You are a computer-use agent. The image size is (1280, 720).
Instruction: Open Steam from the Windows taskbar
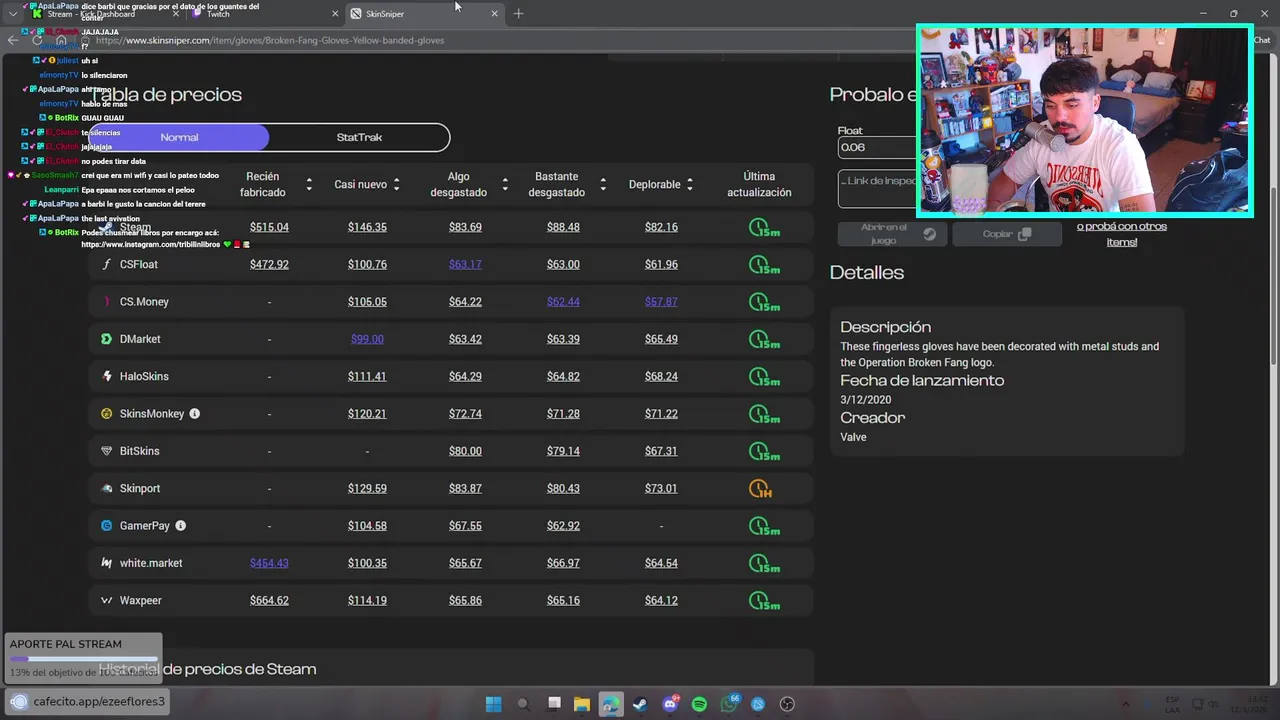pos(640,704)
